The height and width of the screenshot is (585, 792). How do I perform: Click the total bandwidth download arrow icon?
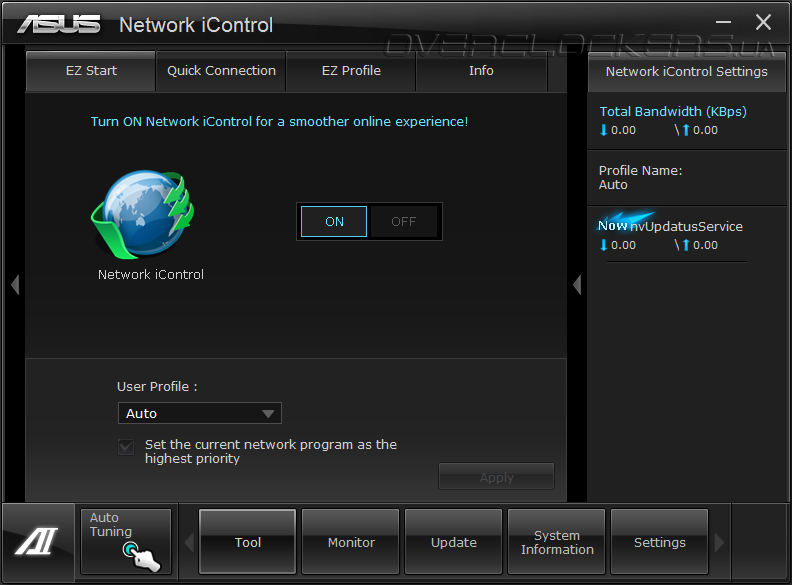coord(603,130)
